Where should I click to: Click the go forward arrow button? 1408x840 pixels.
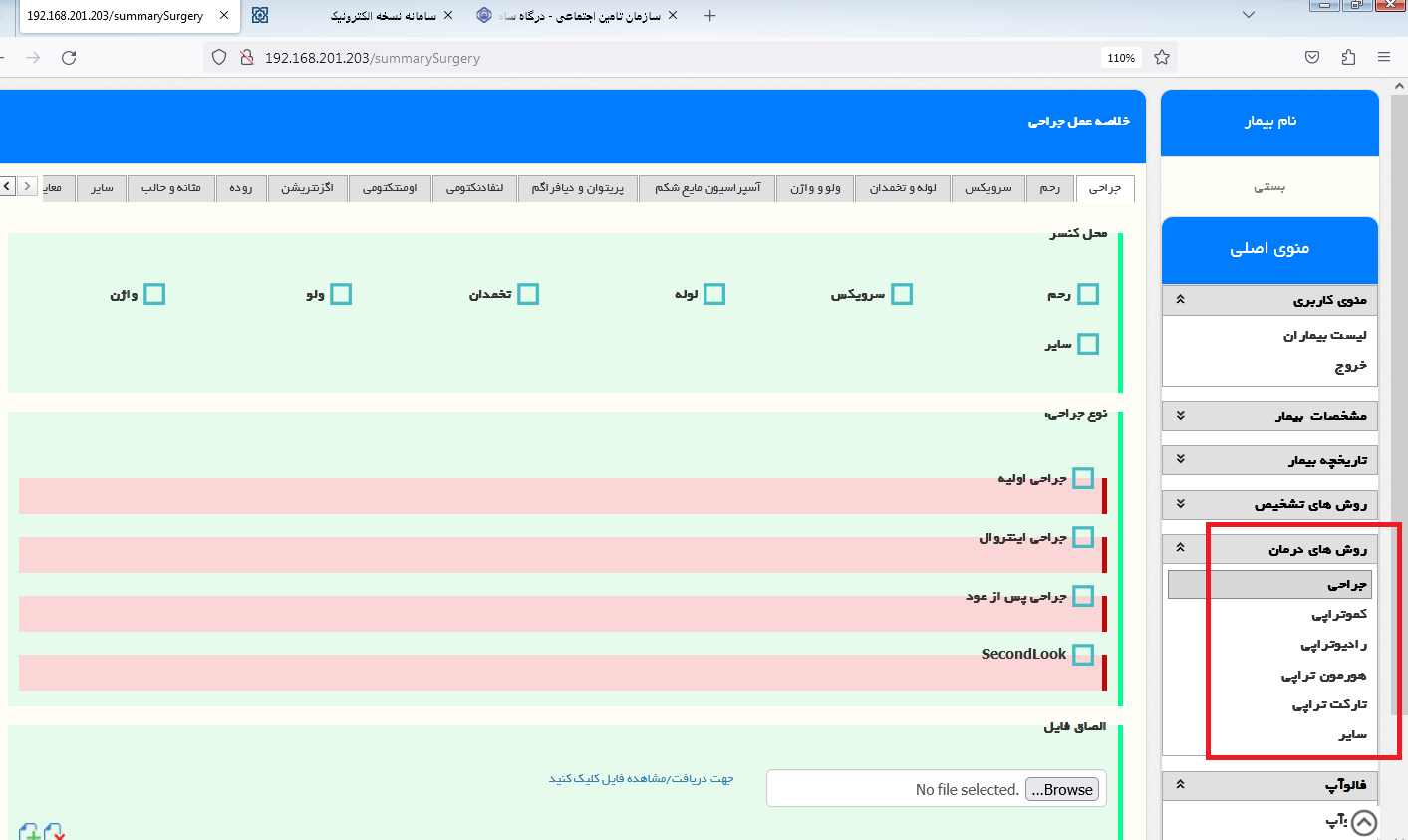pyautogui.click(x=33, y=58)
